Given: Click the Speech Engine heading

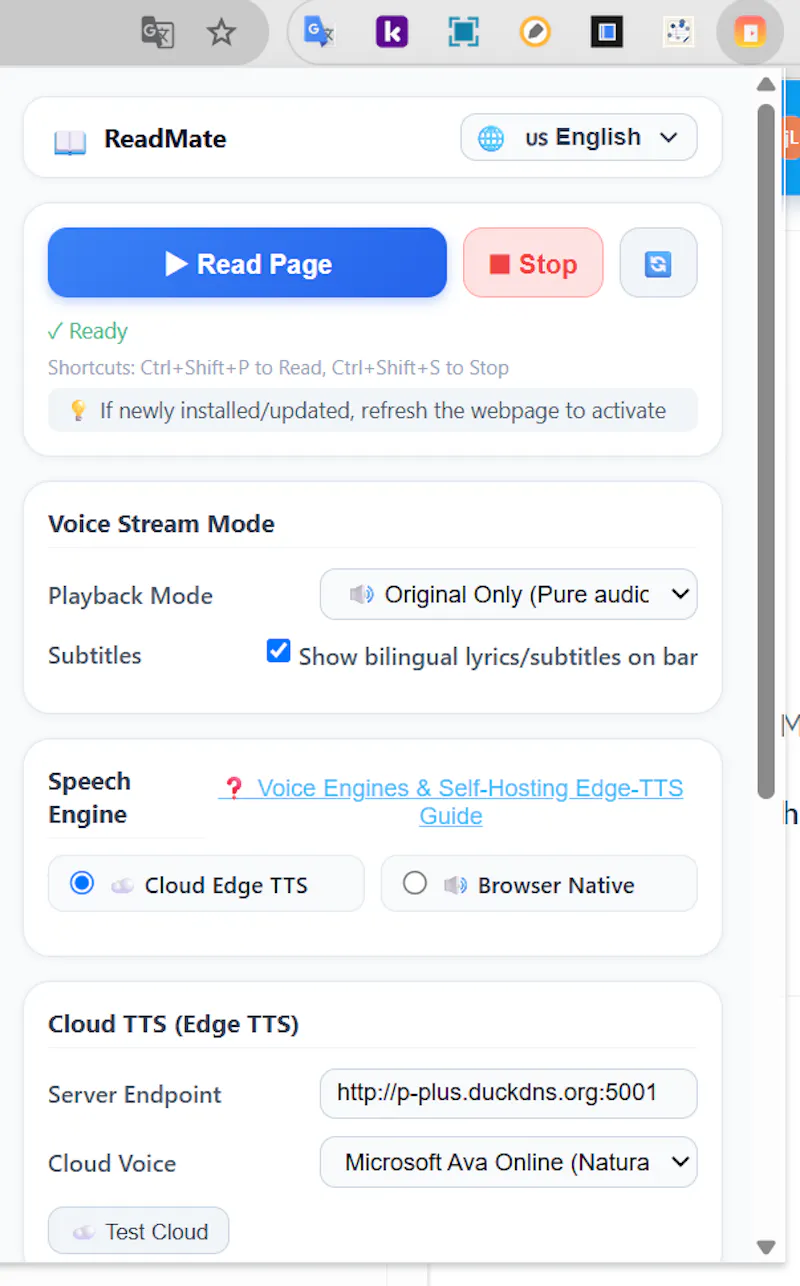Looking at the screenshot, I should (x=89, y=798).
